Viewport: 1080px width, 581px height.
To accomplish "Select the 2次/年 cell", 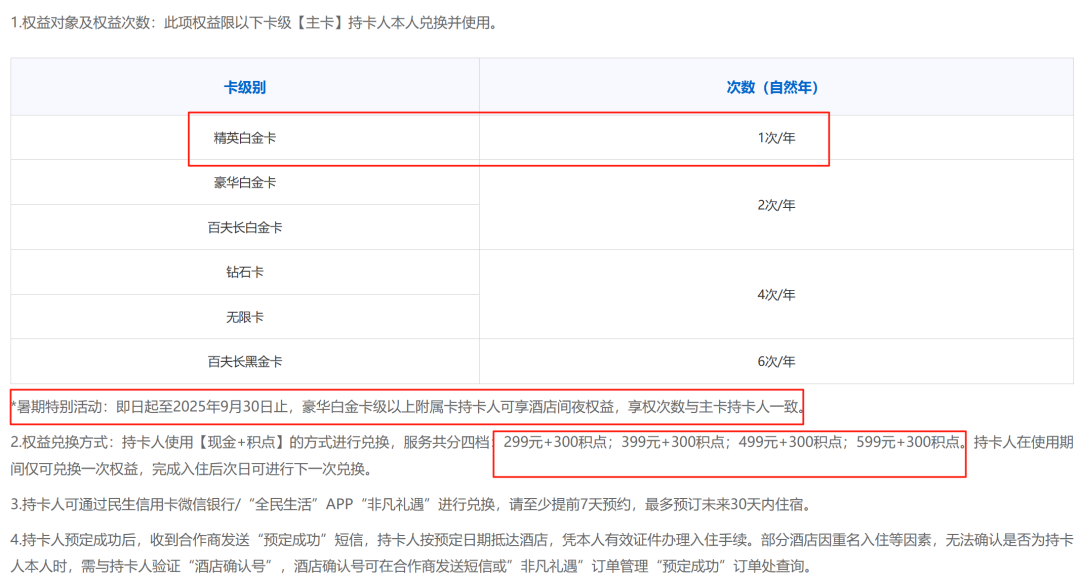I will 776,205.
